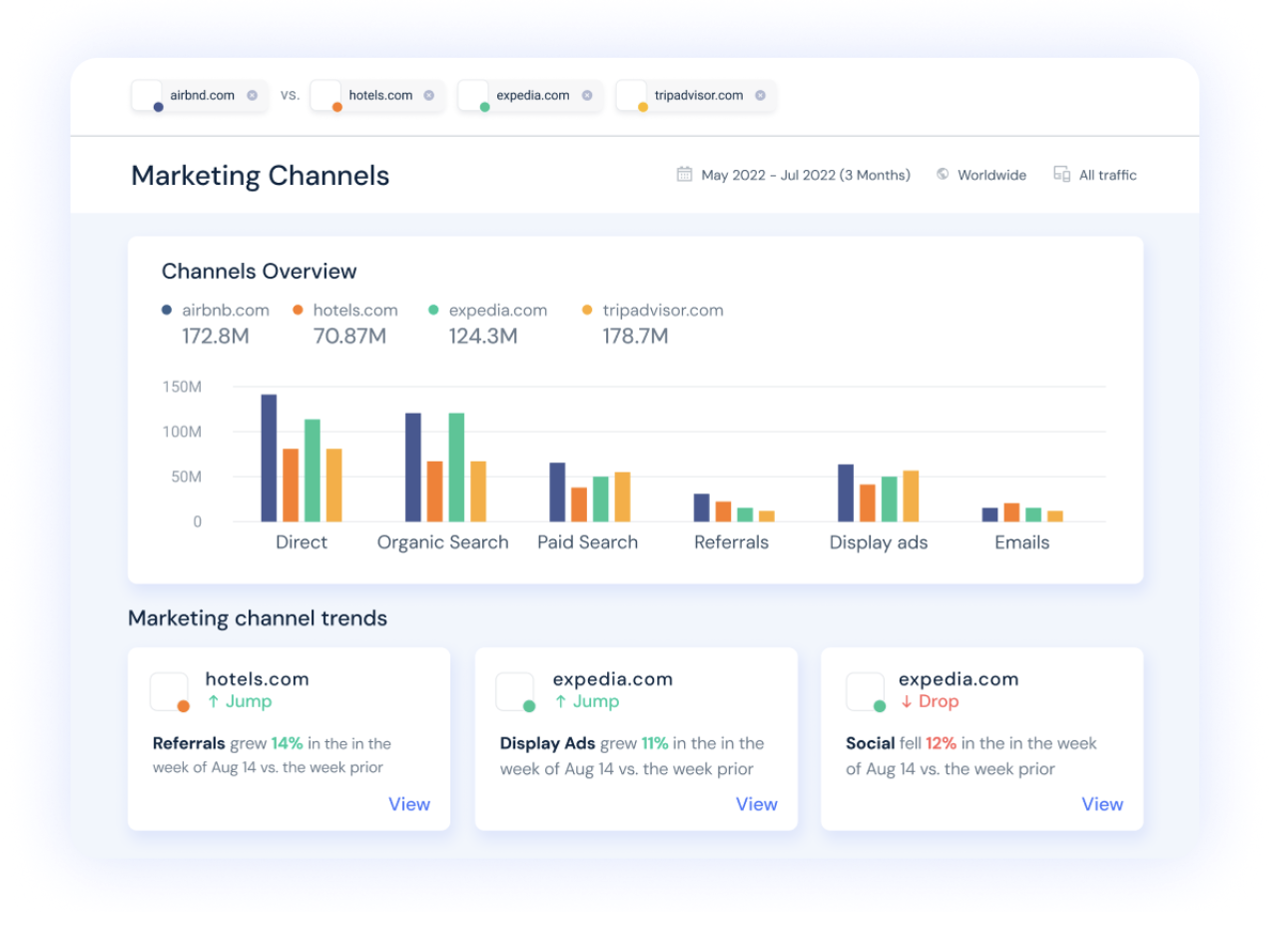The width and height of the screenshot is (1288, 943).
Task: Click the hotels.com favicon box in the top chip
Action: 325,95
